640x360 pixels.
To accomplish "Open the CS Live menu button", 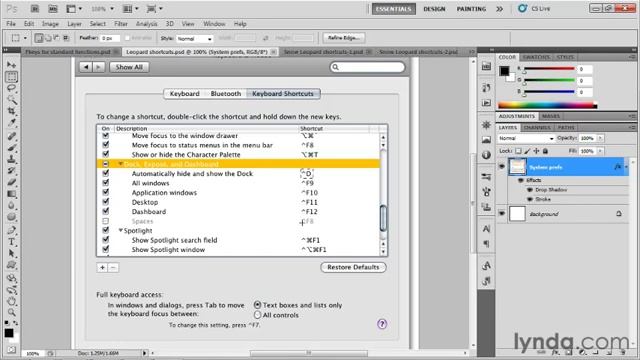I will pyautogui.click(x=535, y=9).
